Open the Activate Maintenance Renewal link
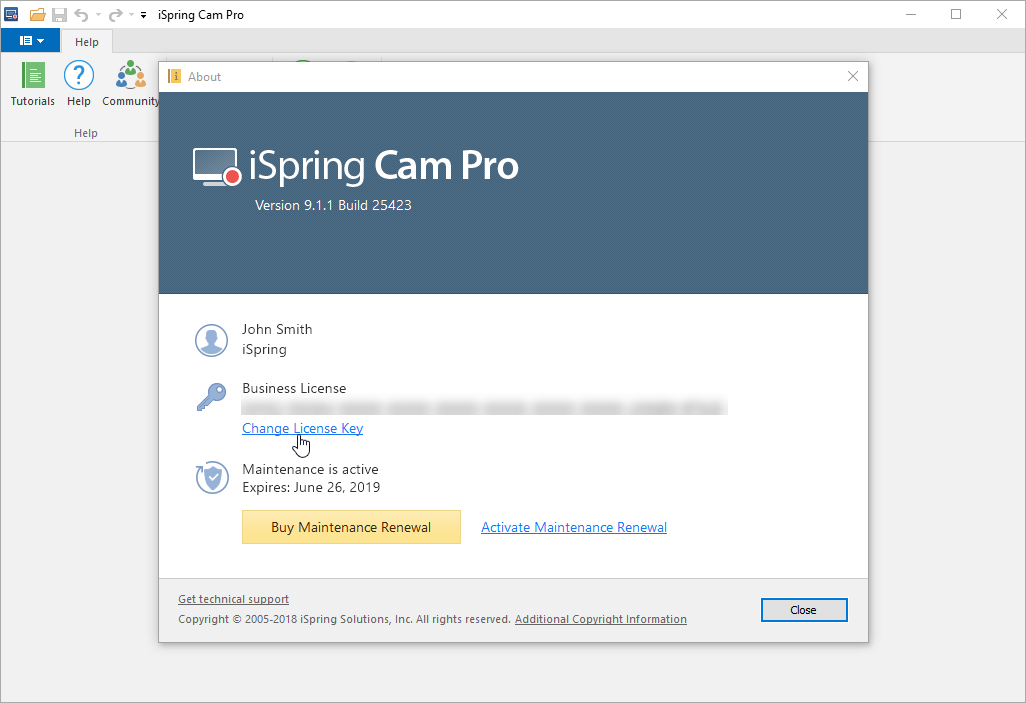 pyautogui.click(x=573, y=527)
